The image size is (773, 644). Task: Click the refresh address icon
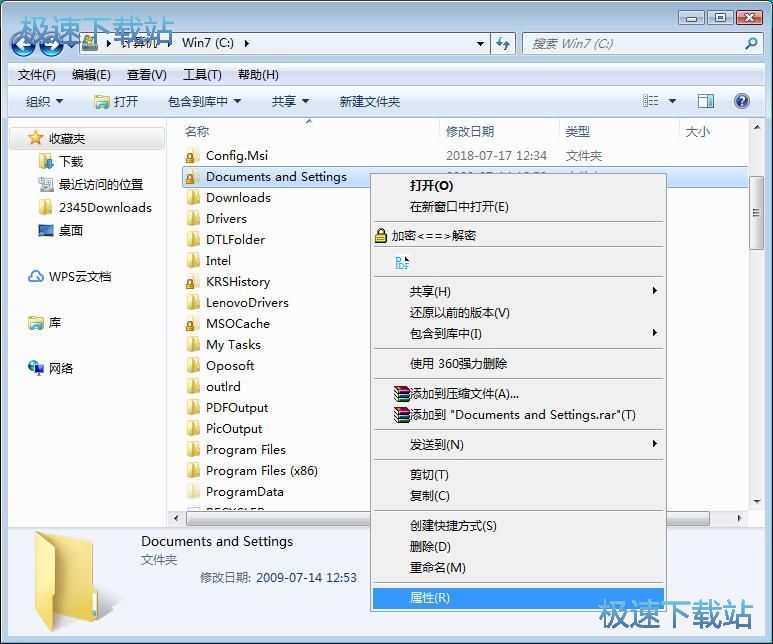(x=503, y=44)
